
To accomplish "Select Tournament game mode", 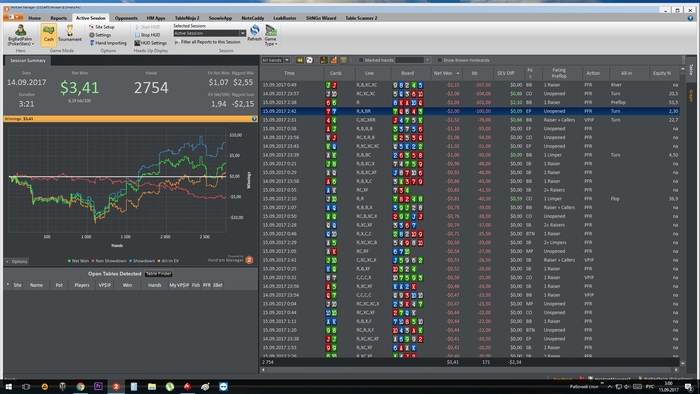I will [70, 33].
